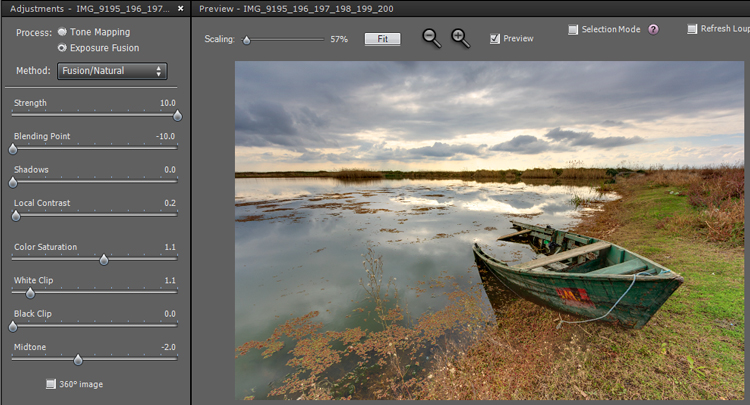Tick the 360° image checkbox
Screen dimensions: 750x405
tap(51, 384)
